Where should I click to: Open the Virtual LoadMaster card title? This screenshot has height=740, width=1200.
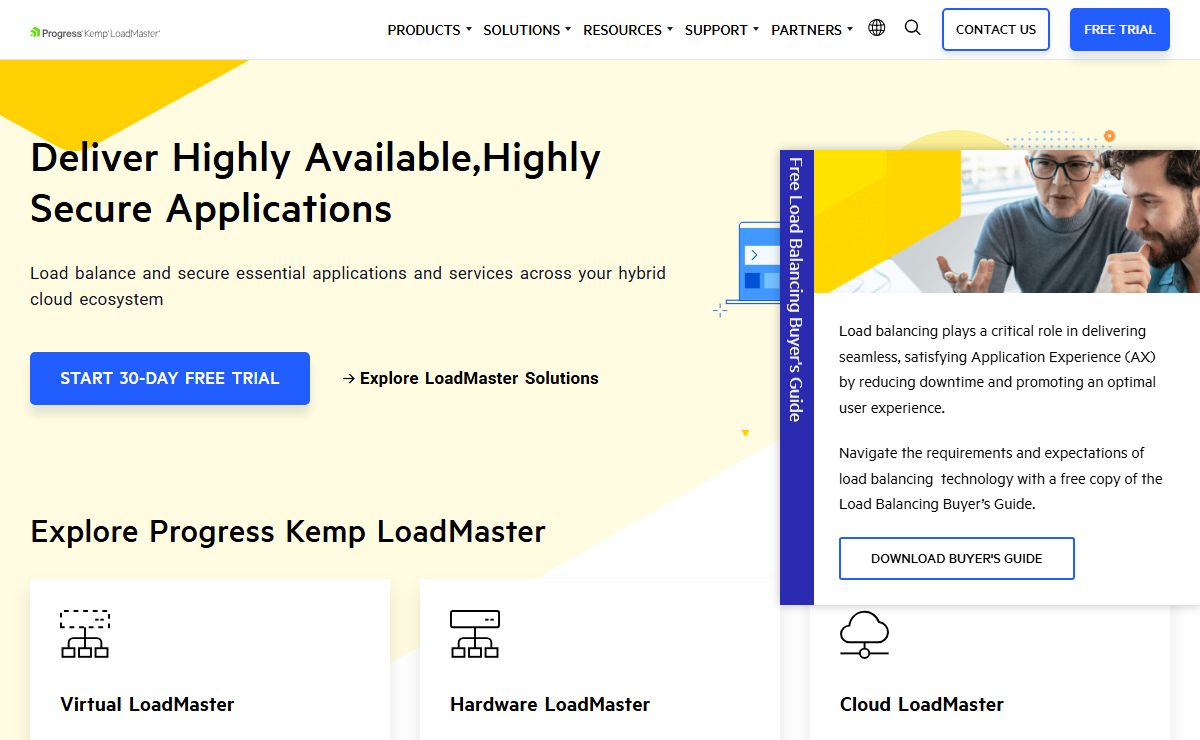(147, 704)
